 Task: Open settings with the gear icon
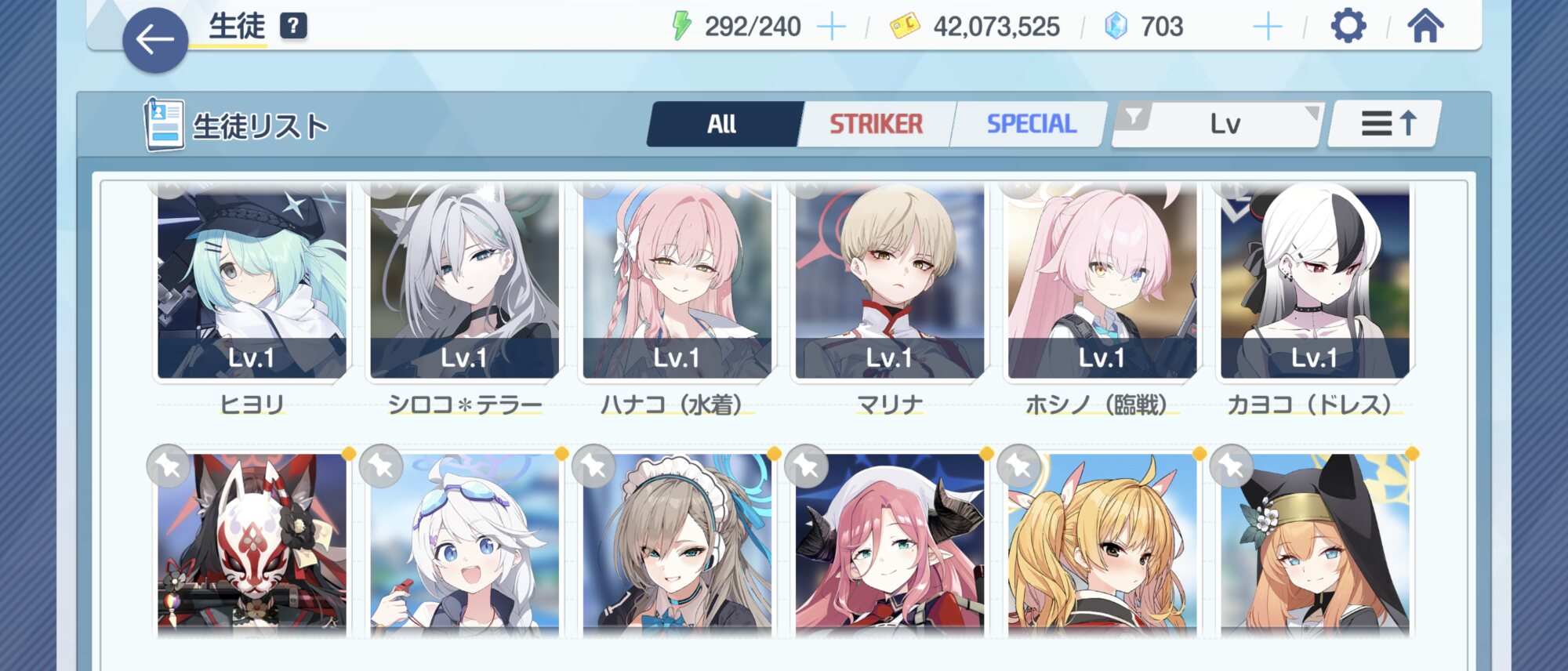[1348, 26]
